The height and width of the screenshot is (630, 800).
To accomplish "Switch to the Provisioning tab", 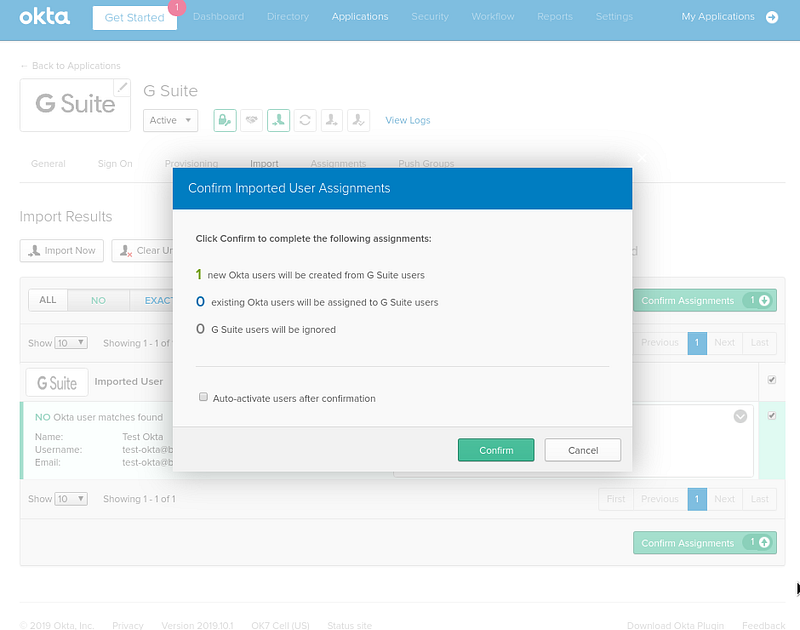I will click(191, 164).
